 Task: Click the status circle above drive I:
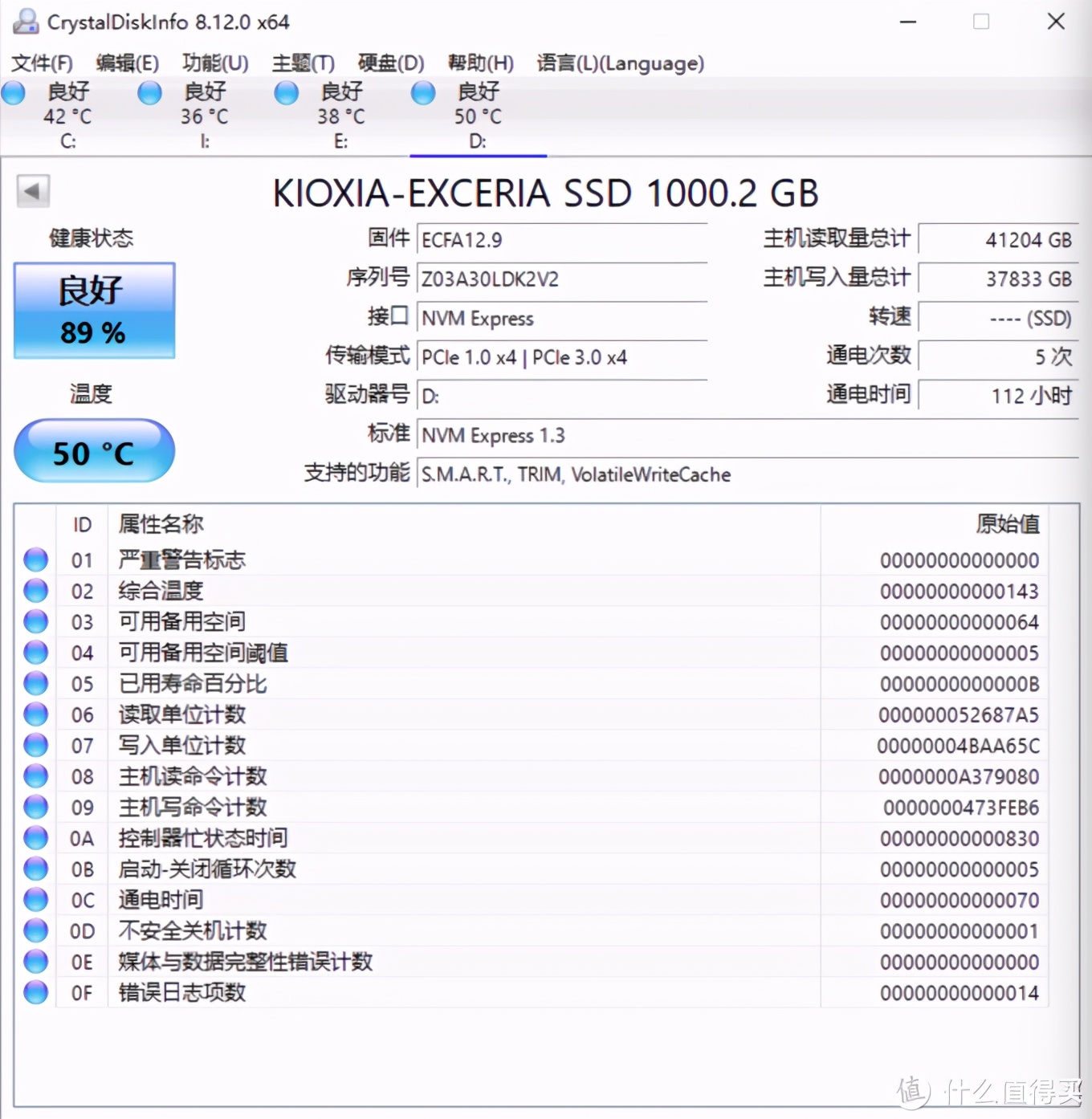(x=150, y=93)
